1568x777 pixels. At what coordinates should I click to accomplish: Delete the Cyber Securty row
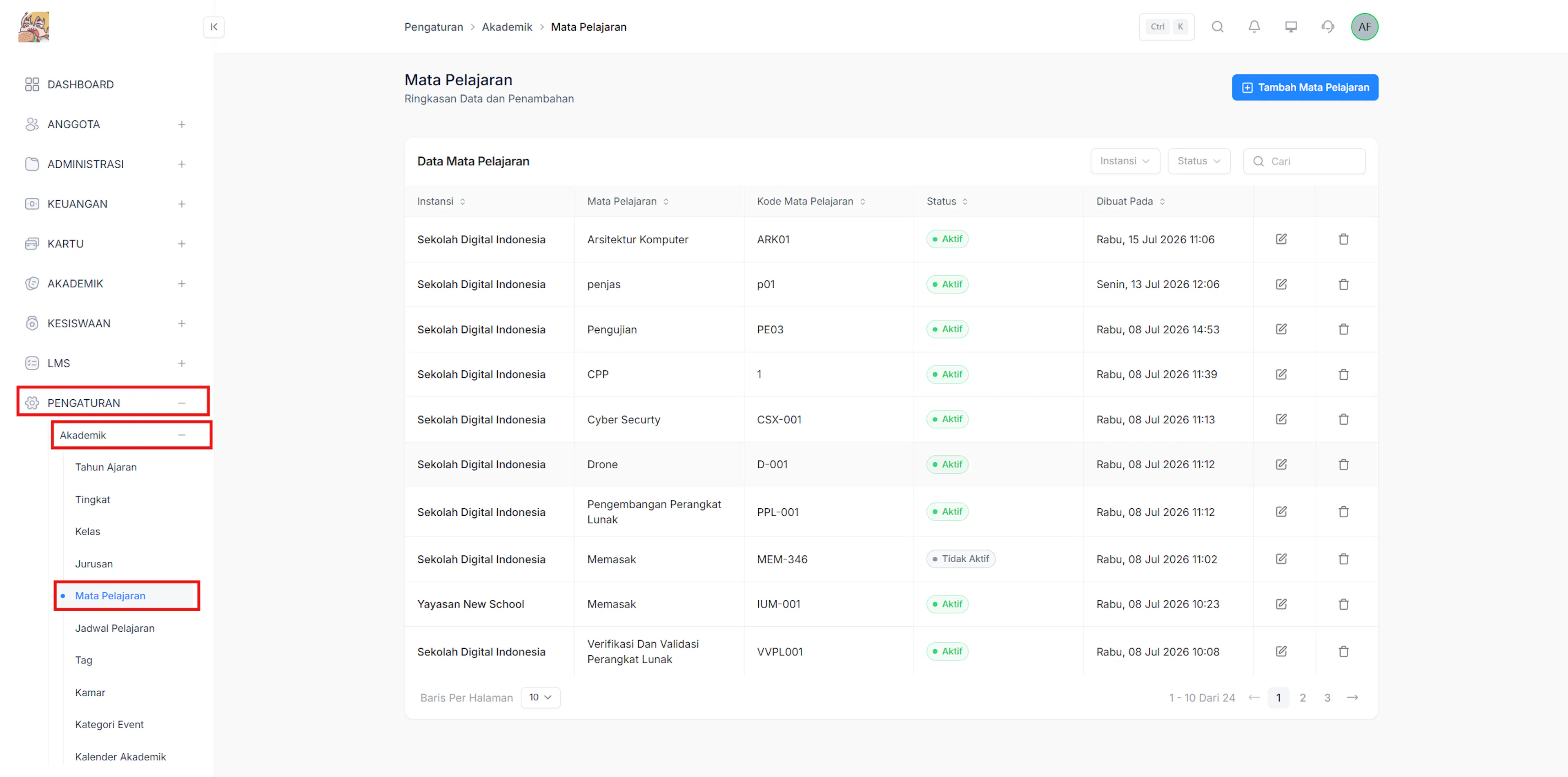[x=1343, y=419]
